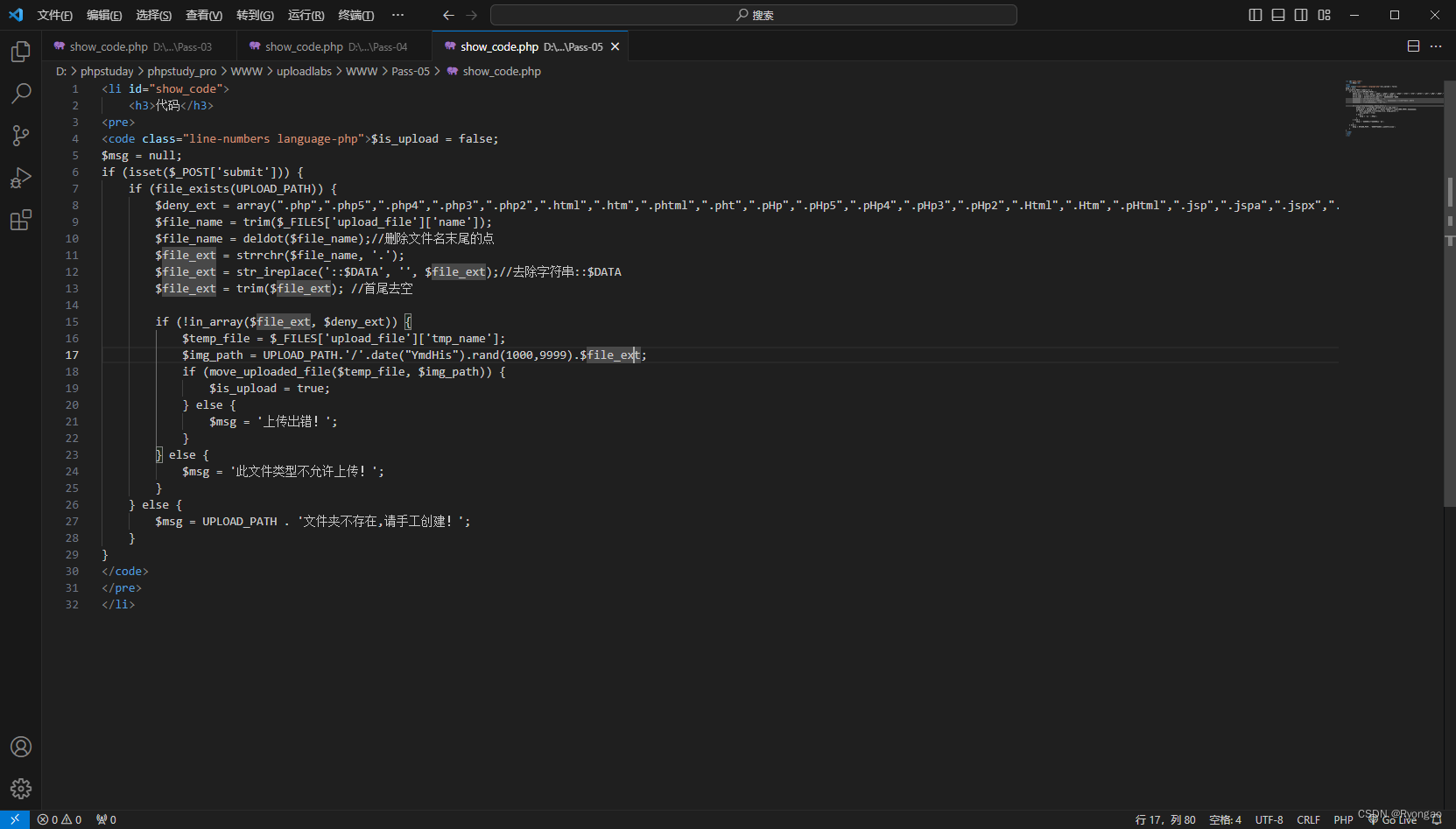Close the Pass-05 show_code.php tab
Viewport: 1456px width, 829px height.
click(615, 46)
